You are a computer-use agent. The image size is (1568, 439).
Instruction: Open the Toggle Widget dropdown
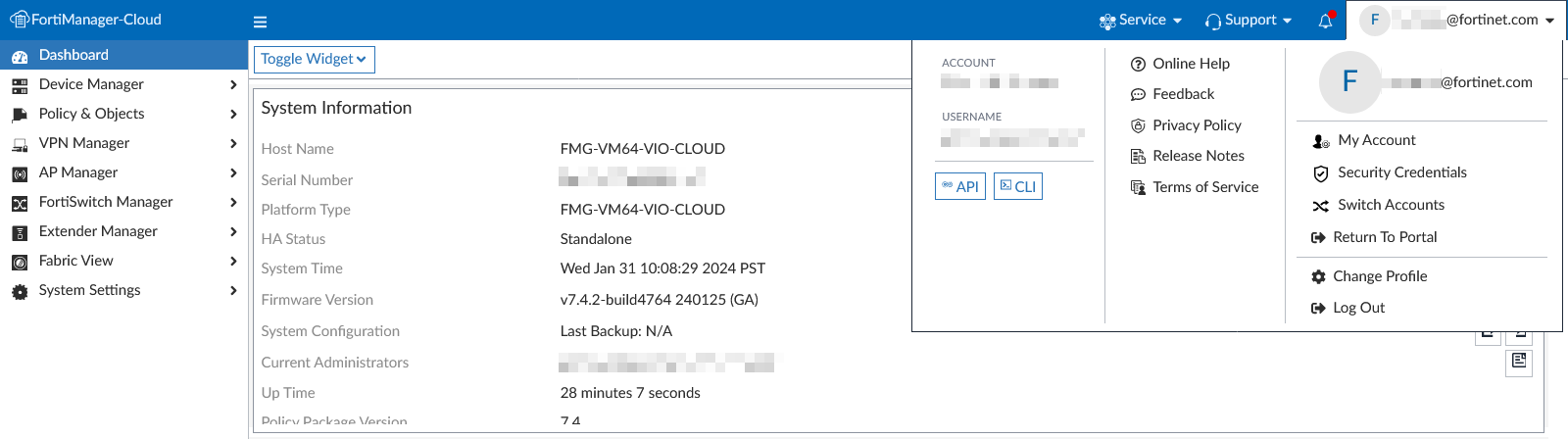[x=314, y=60]
